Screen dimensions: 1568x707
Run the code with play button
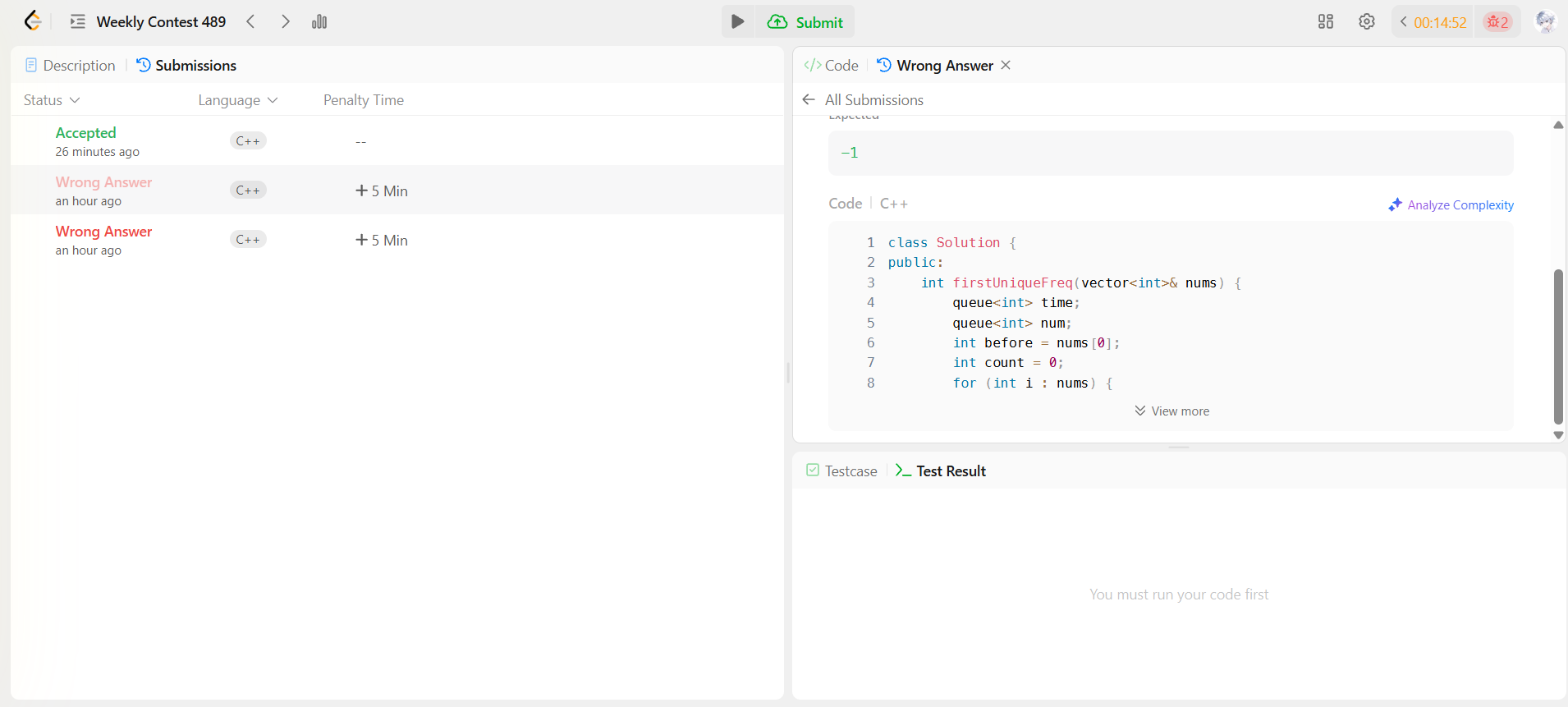[737, 22]
